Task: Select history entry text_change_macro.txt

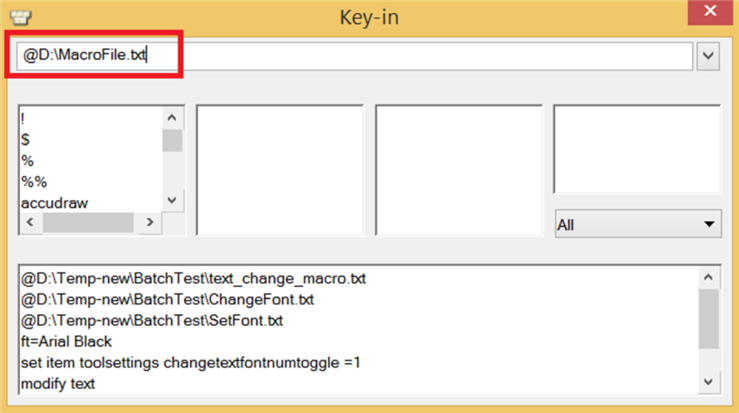Action: tap(193, 279)
